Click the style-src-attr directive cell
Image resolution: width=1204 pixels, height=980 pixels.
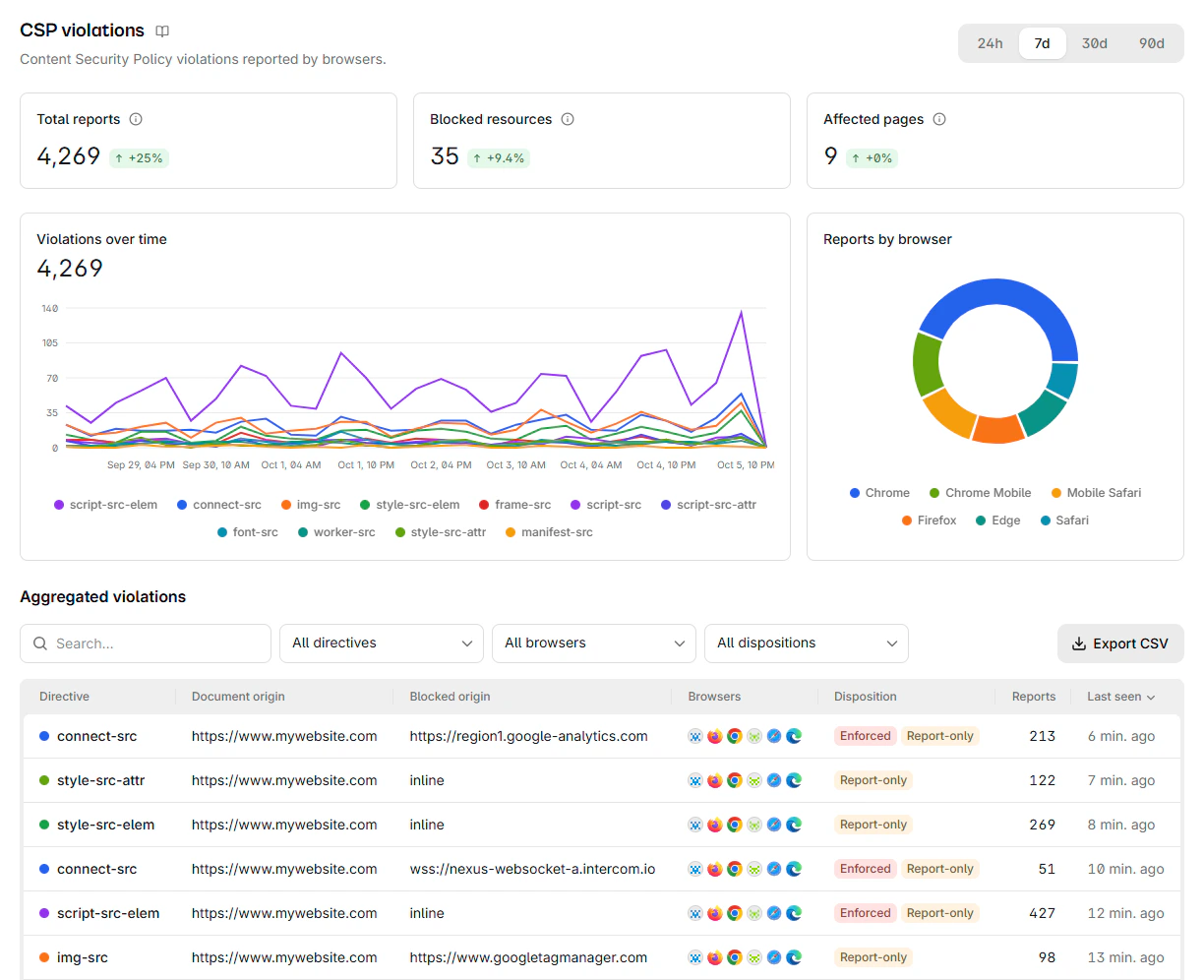[91, 780]
